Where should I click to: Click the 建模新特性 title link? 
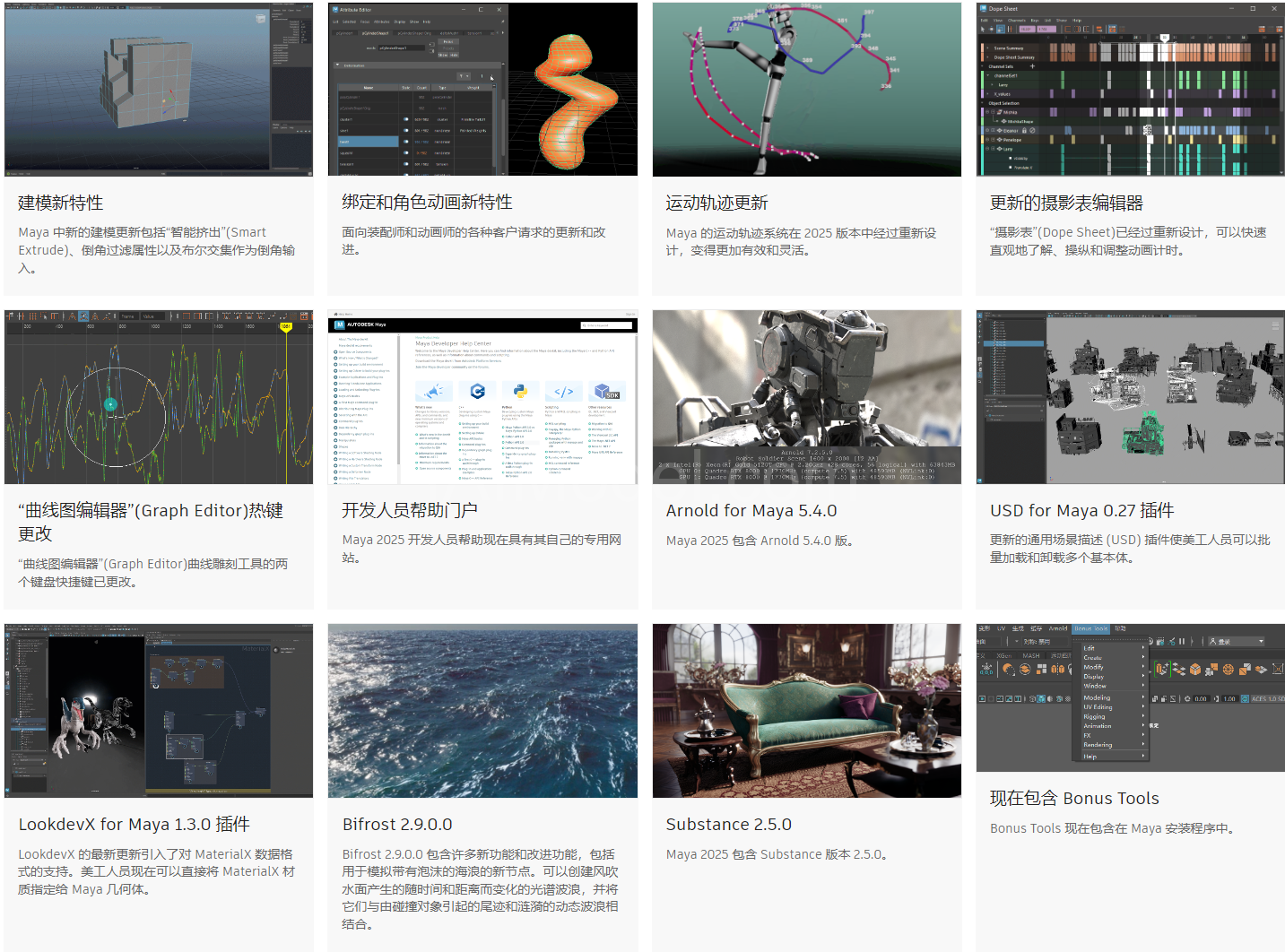pyautogui.click(x=61, y=203)
